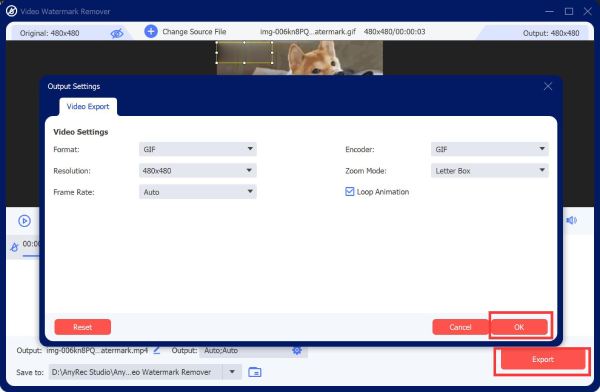Play the video with the play button

[24, 221]
